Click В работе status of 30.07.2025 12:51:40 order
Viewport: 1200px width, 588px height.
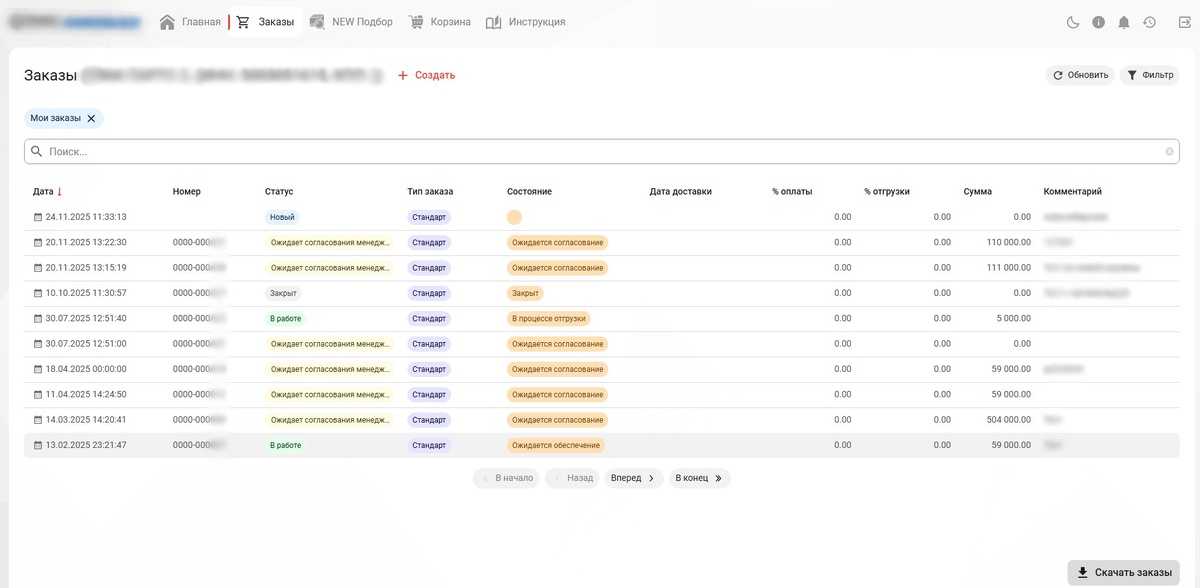[x=285, y=318]
